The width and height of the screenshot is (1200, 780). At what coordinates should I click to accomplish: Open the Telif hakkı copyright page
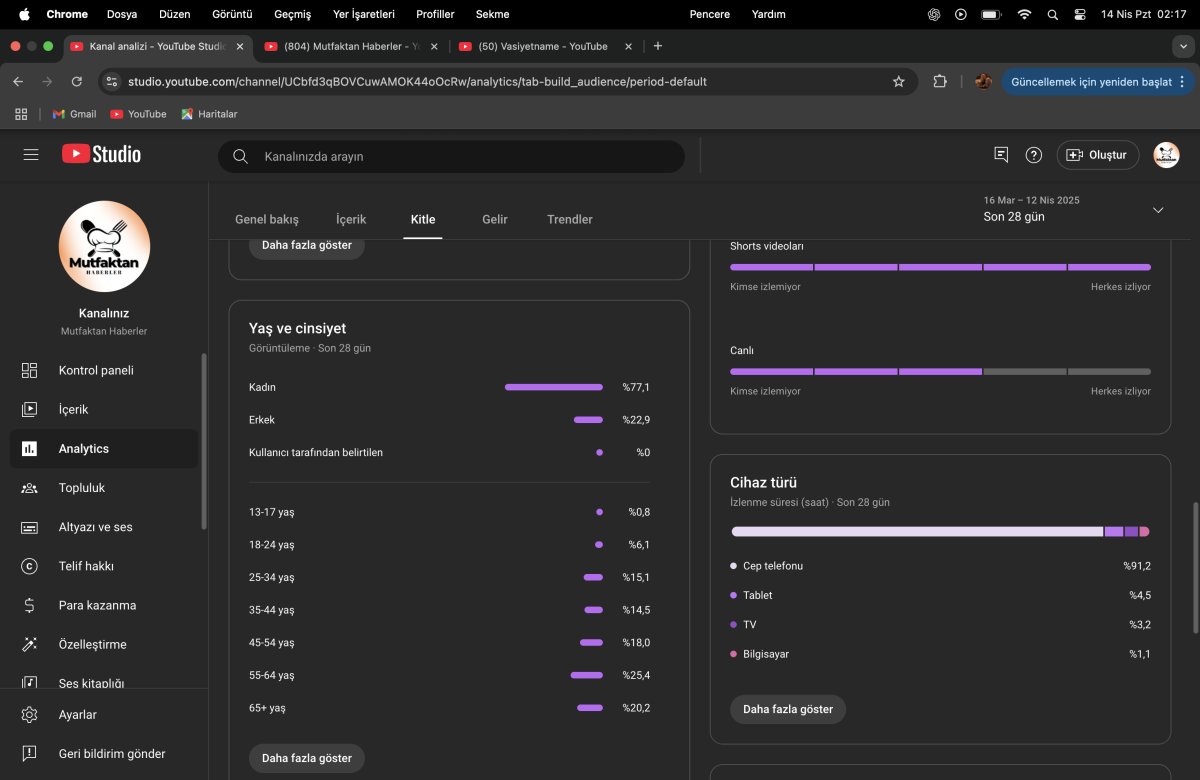(x=104, y=566)
